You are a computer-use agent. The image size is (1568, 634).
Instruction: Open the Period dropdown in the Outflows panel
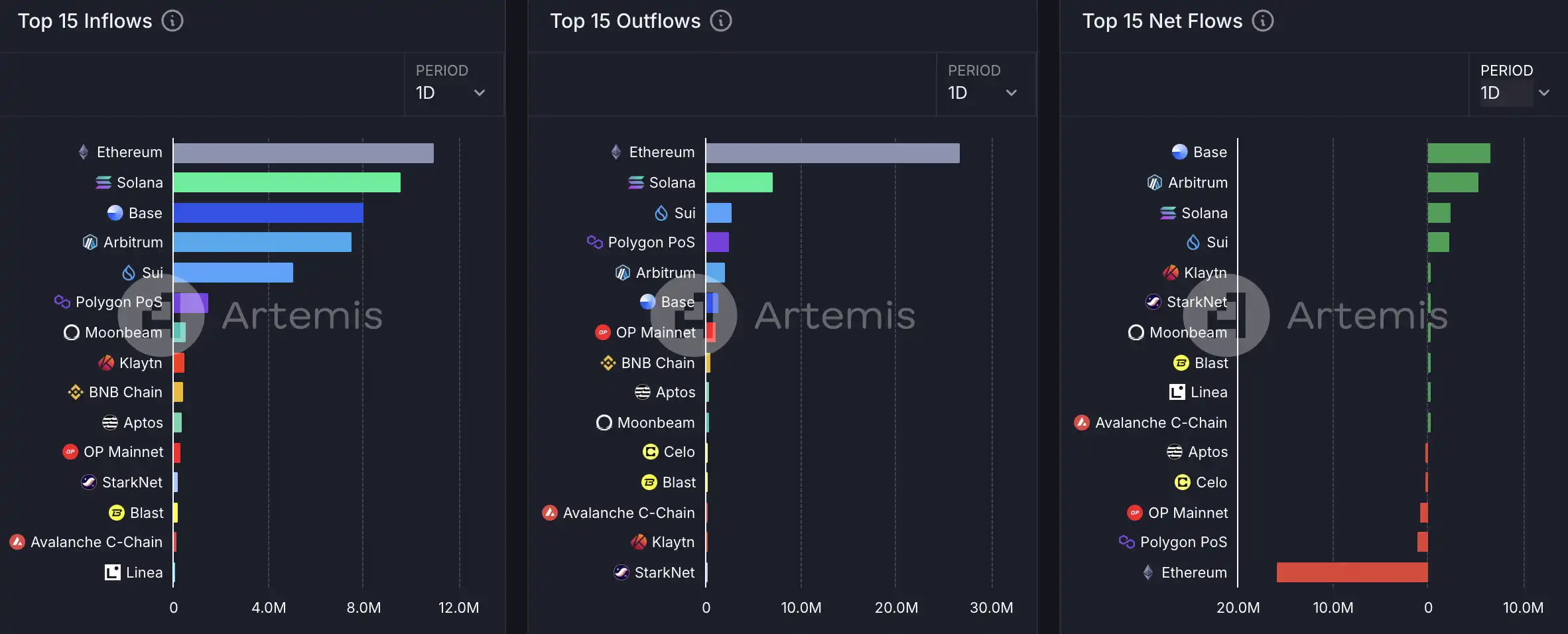(986, 84)
